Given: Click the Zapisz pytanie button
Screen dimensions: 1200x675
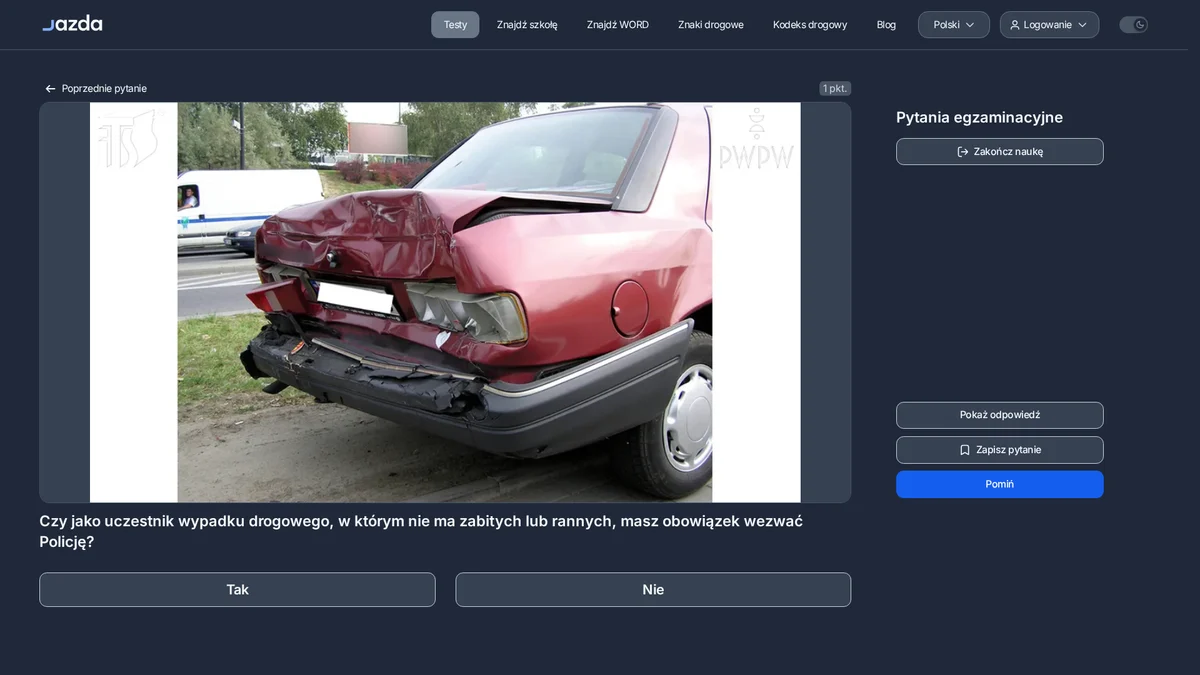Looking at the screenshot, I should click(x=1000, y=450).
